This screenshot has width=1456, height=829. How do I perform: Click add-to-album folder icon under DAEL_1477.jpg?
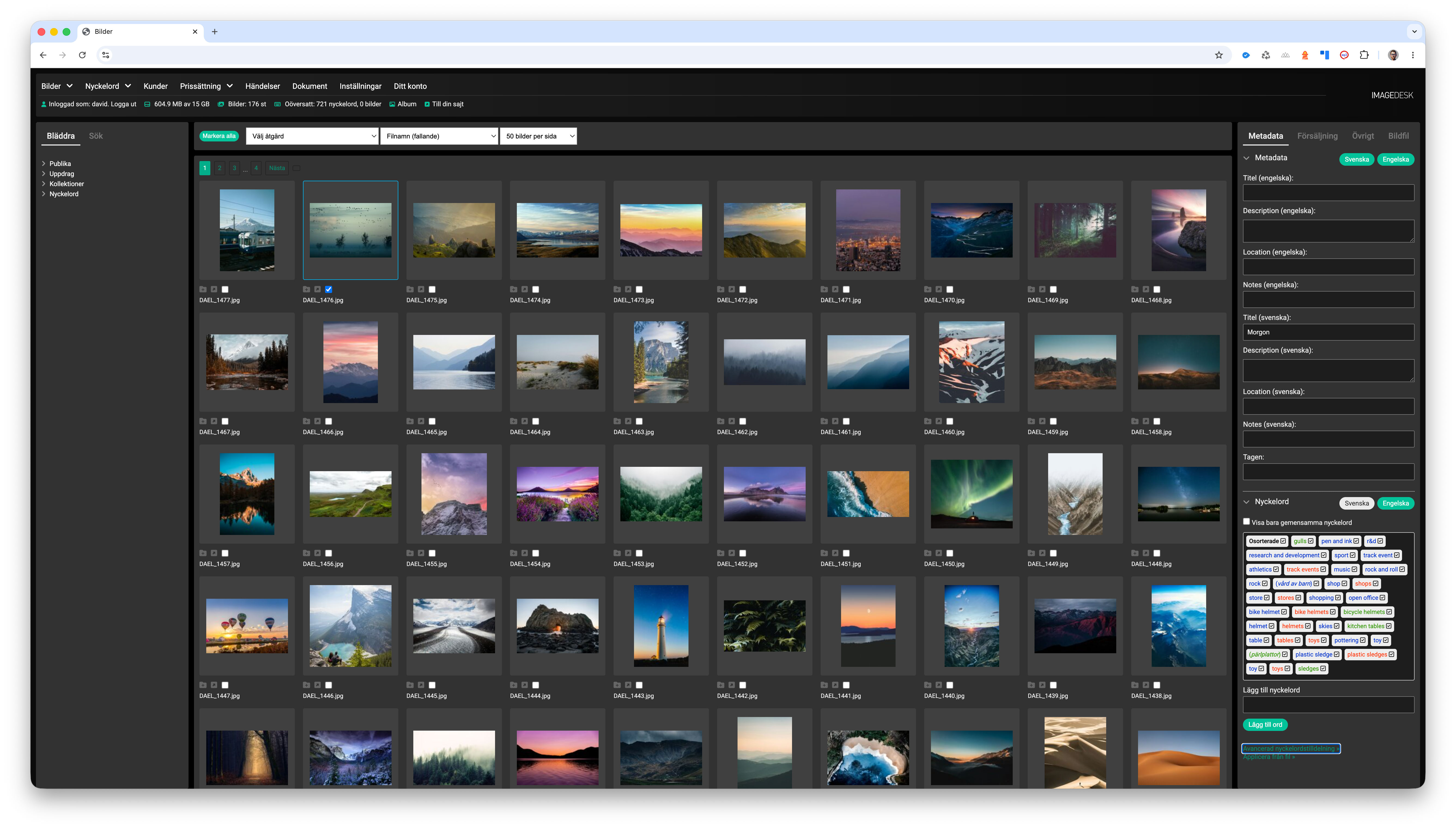pyautogui.click(x=203, y=289)
